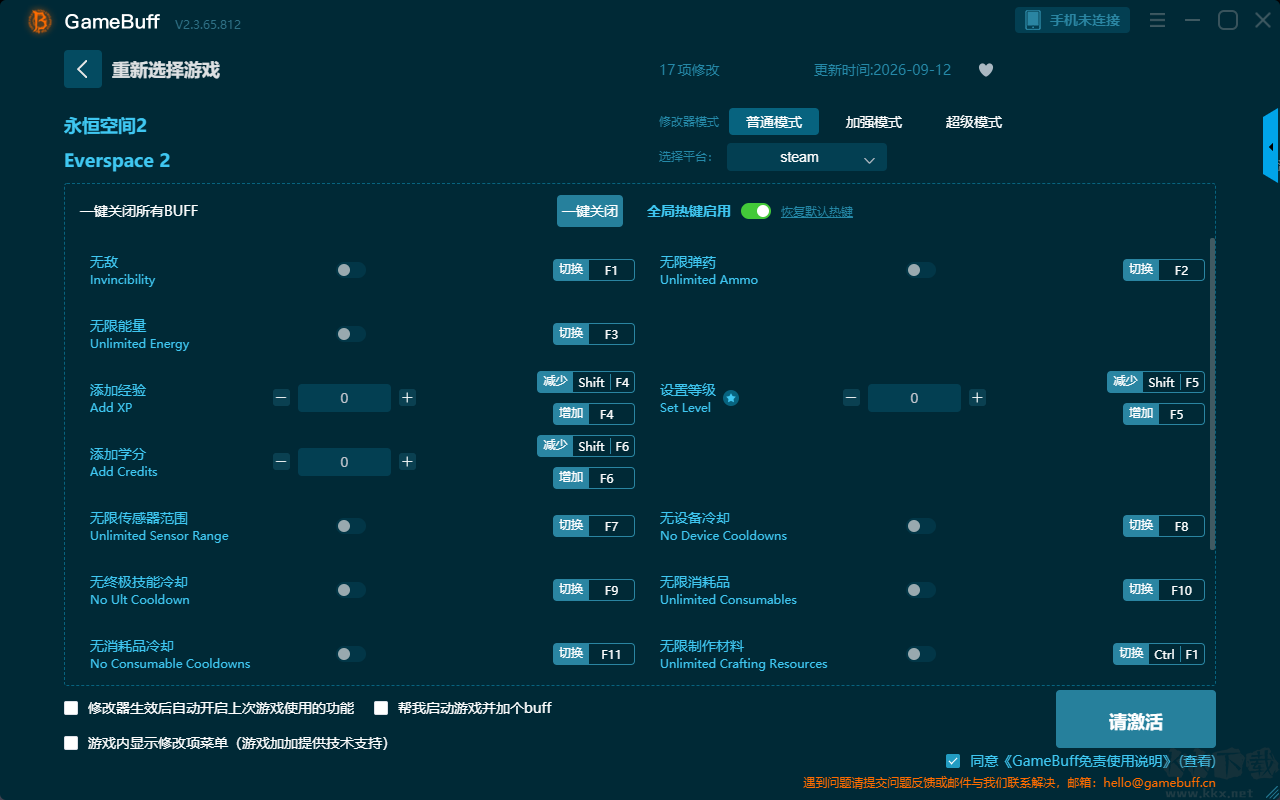Click the 重新选择游戏 label

tap(166, 70)
